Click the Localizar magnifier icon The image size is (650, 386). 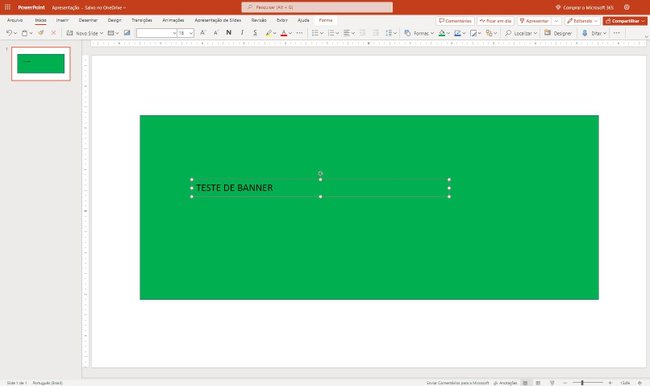pos(508,33)
